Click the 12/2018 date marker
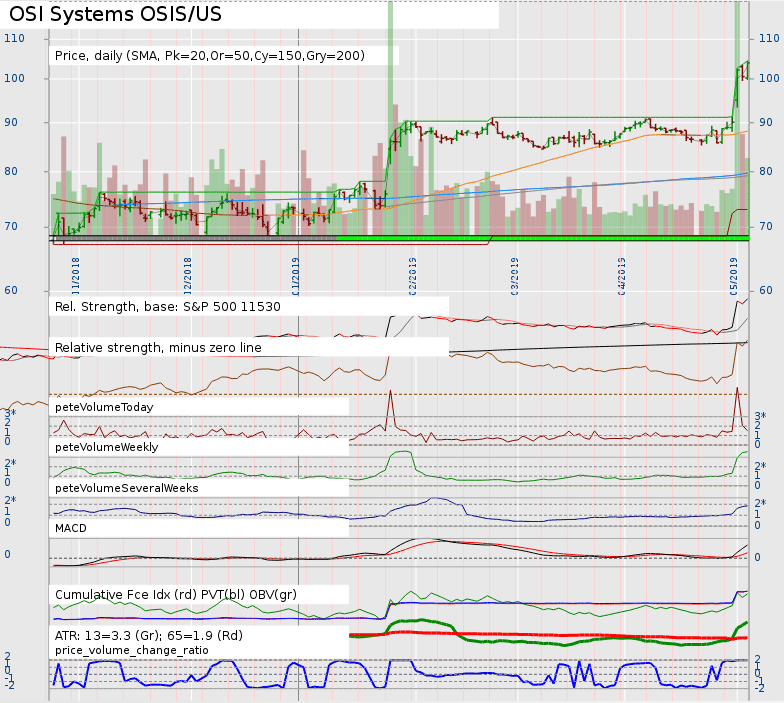The height and width of the screenshot is (703, 784). click(x=188, y=276)
